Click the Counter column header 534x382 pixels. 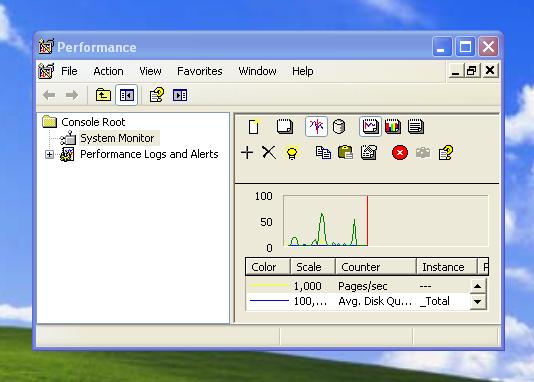tap(376, 267)
